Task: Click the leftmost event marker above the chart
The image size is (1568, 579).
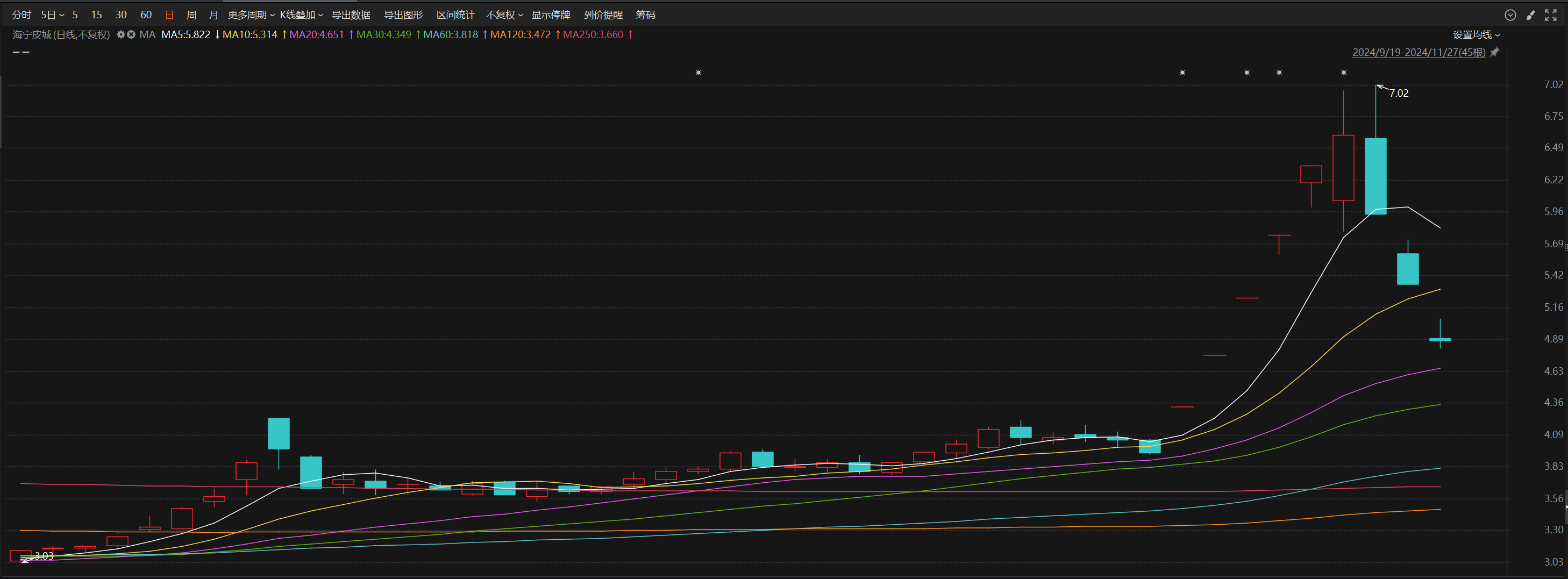Action: [698, 73]
